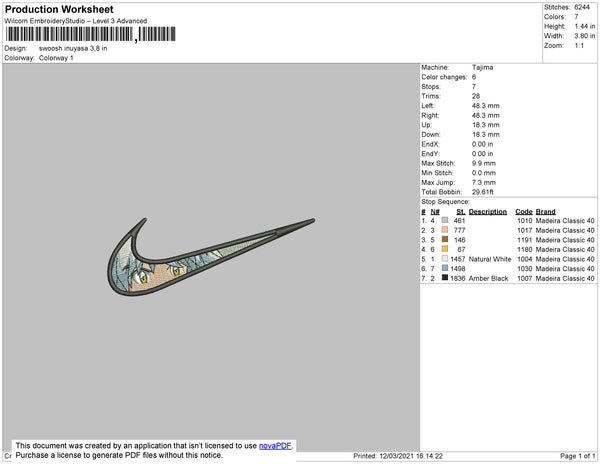Select the brown swatch for code 1191
Viewport: 600px width, 464px height.
[x=445, y=239]
